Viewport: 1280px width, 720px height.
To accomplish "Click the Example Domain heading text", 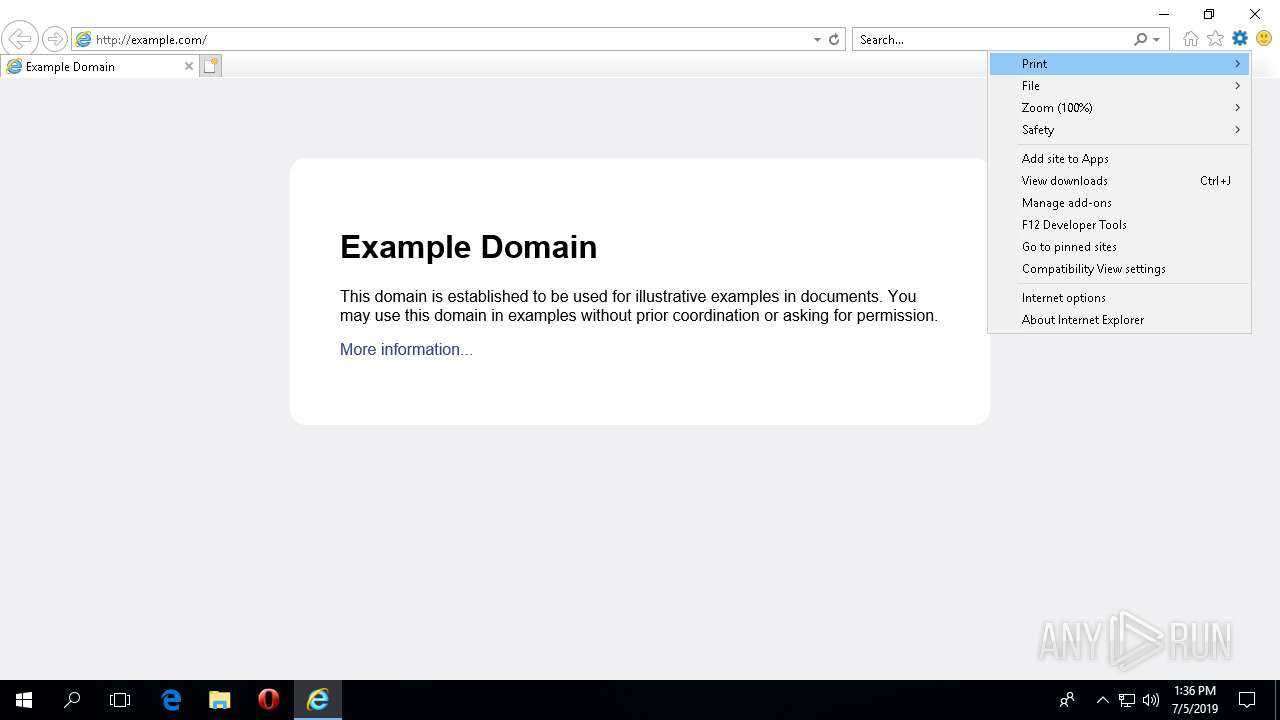I will click(468, 247).
